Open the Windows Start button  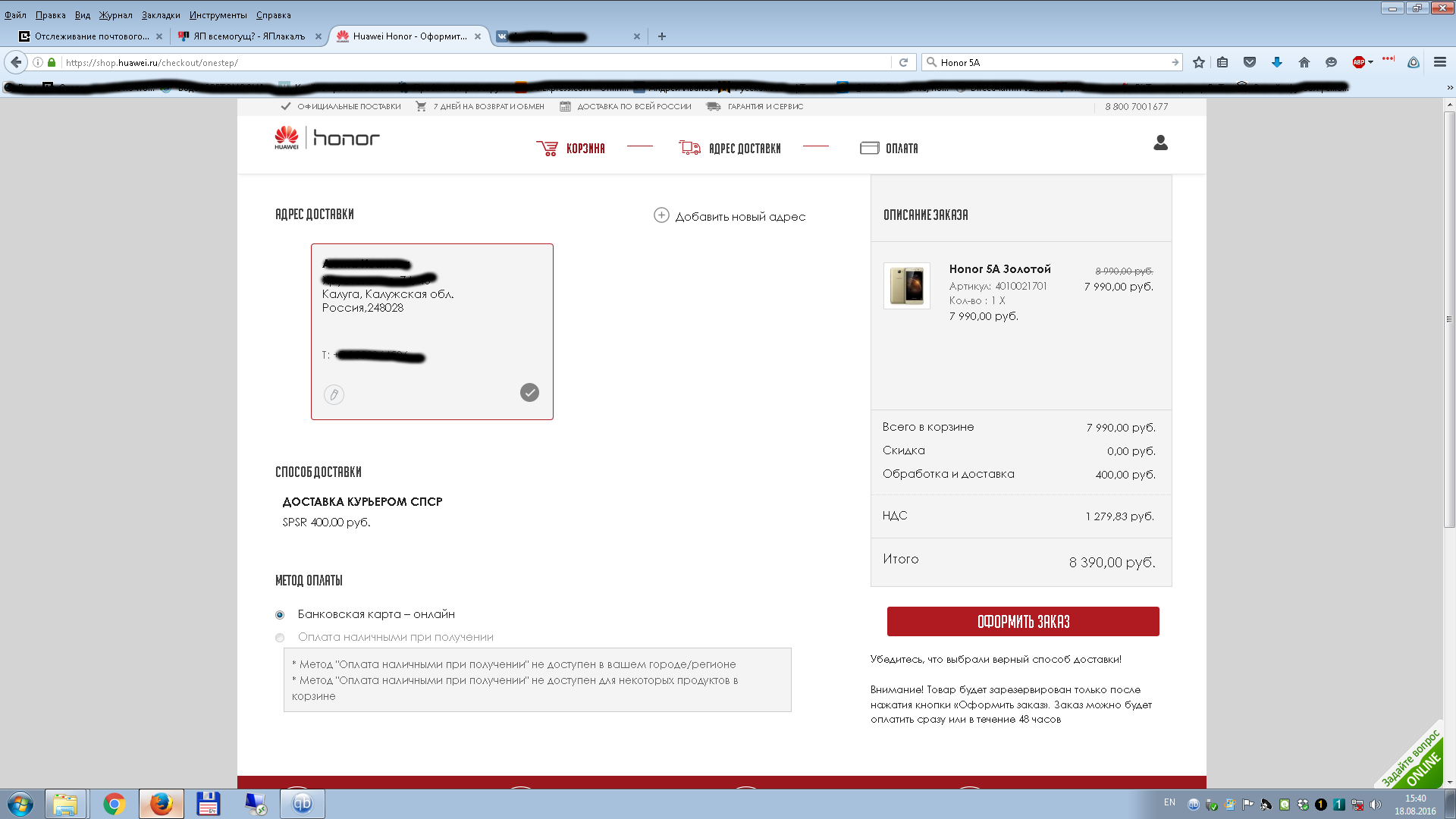click(20, 804)
